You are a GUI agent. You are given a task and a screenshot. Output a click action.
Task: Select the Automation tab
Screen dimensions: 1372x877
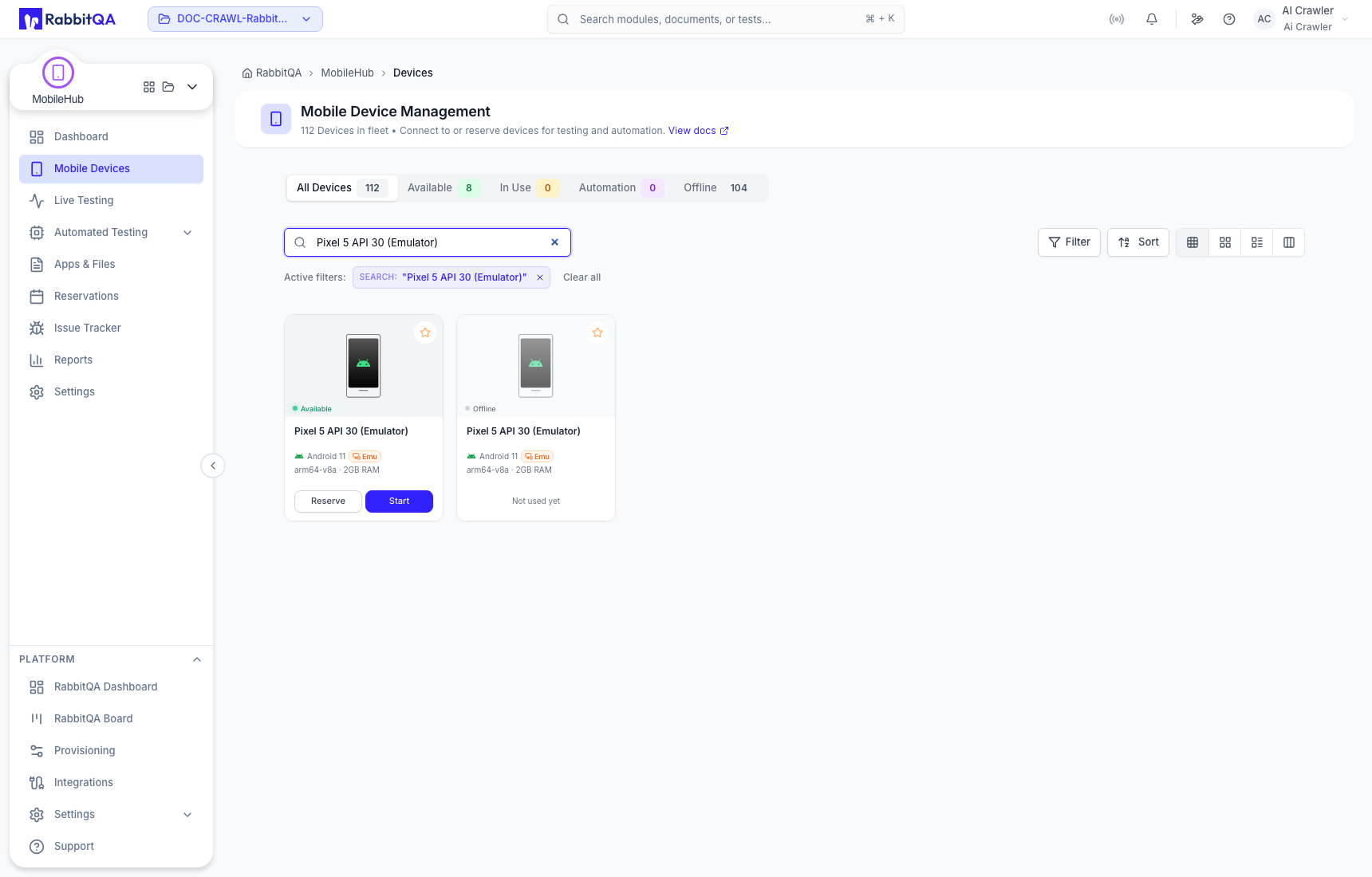pyautogui.click(x=620, y=188)
